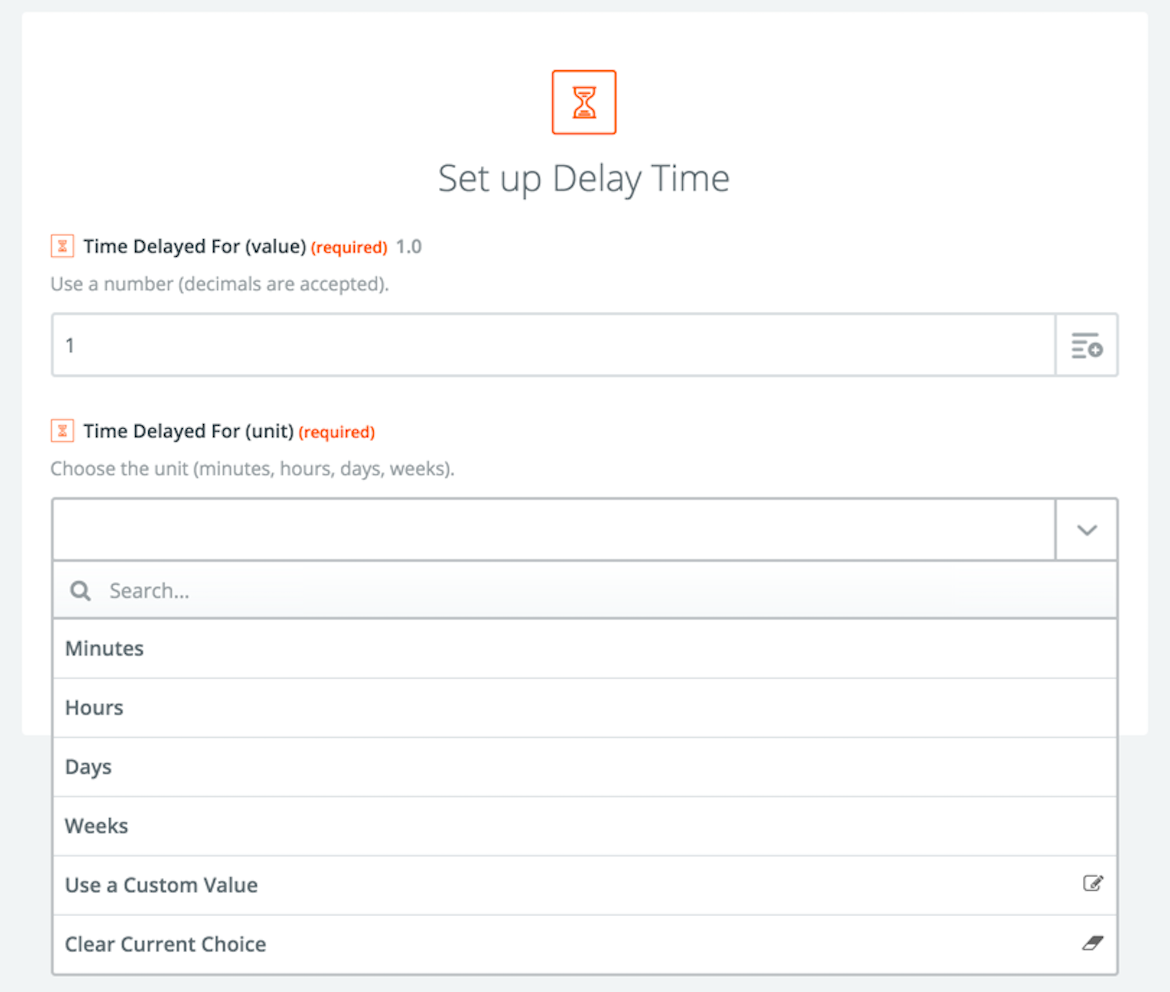Viewport: 1170px width, 992px height.
Task: Click the delay value input containing 1
Action: [554, 346]
